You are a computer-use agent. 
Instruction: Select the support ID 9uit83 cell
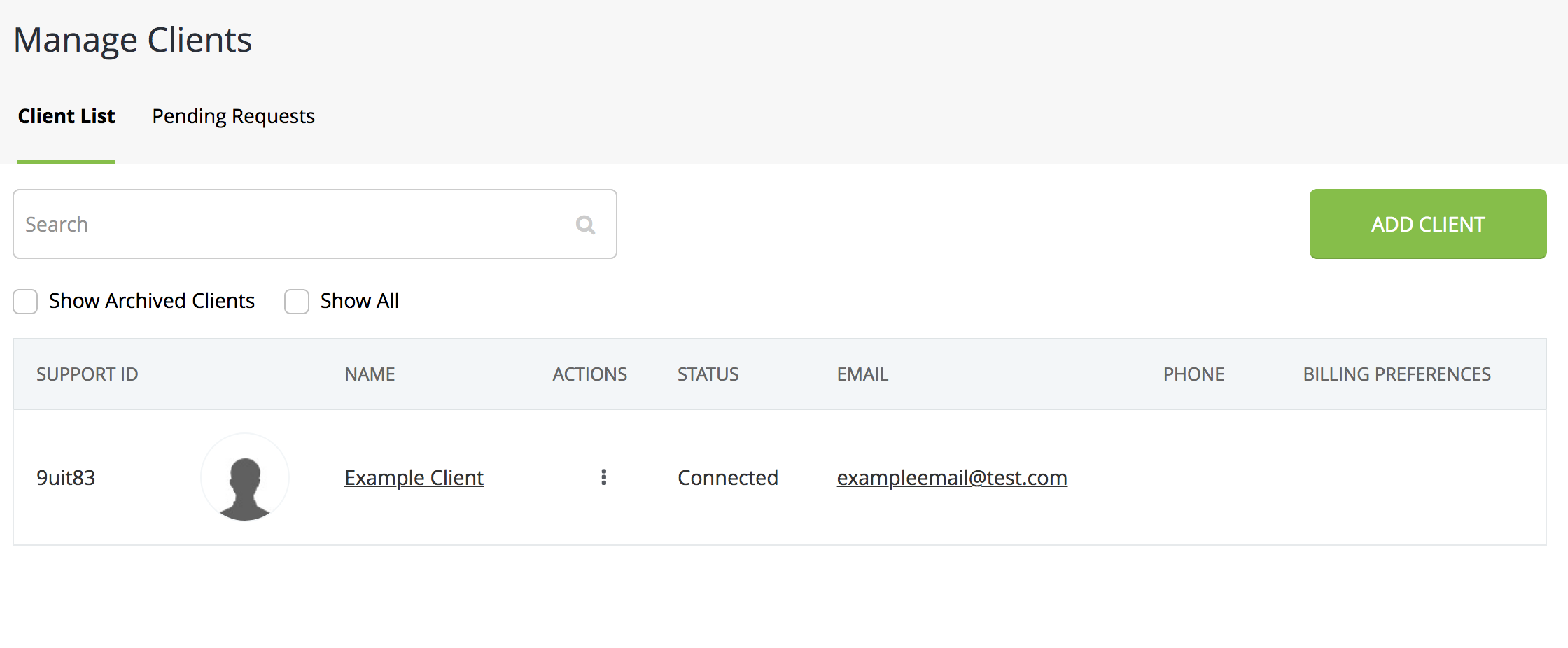(66, 478)
